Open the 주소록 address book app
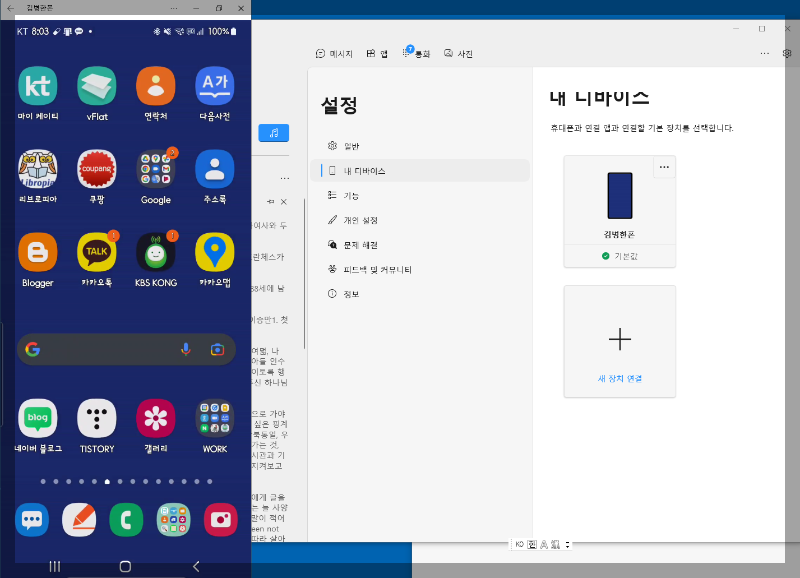Screen dimensions: 800x578 click(x=215, y=169)
